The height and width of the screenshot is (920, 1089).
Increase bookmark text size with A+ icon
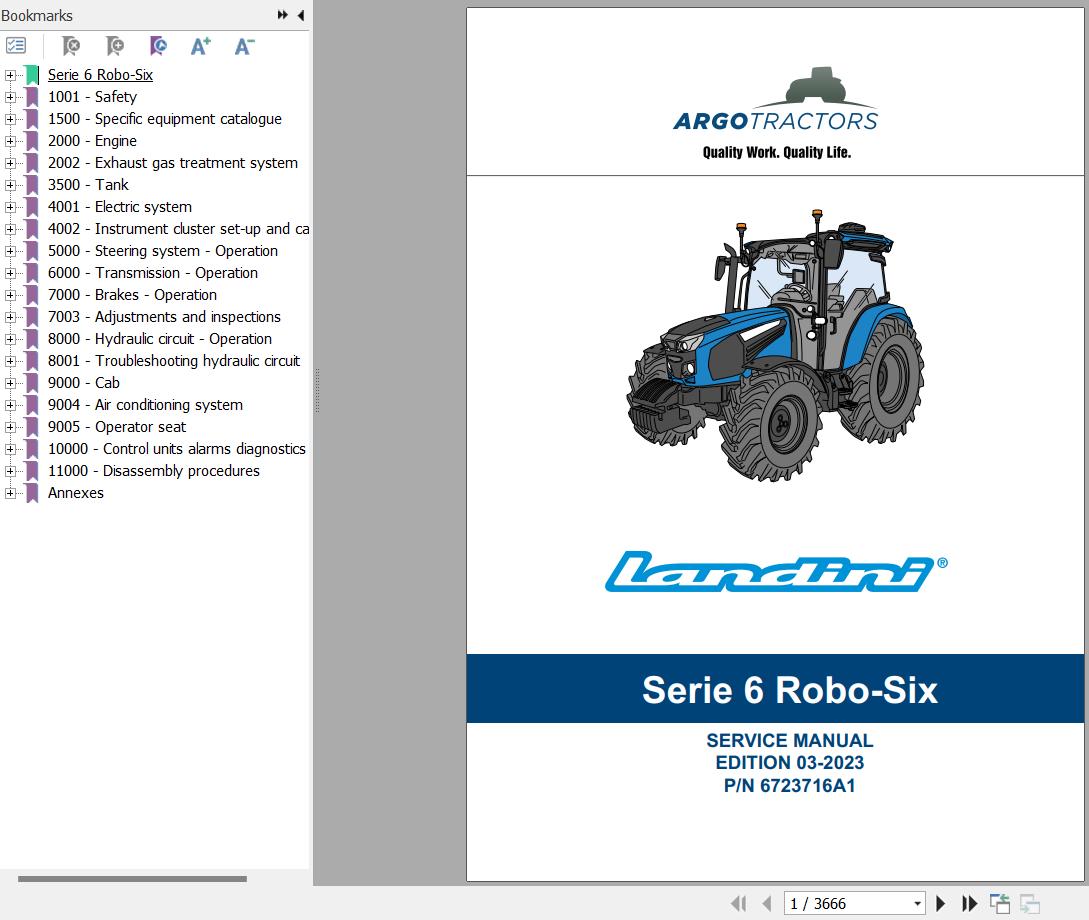[x=200, y=45]
